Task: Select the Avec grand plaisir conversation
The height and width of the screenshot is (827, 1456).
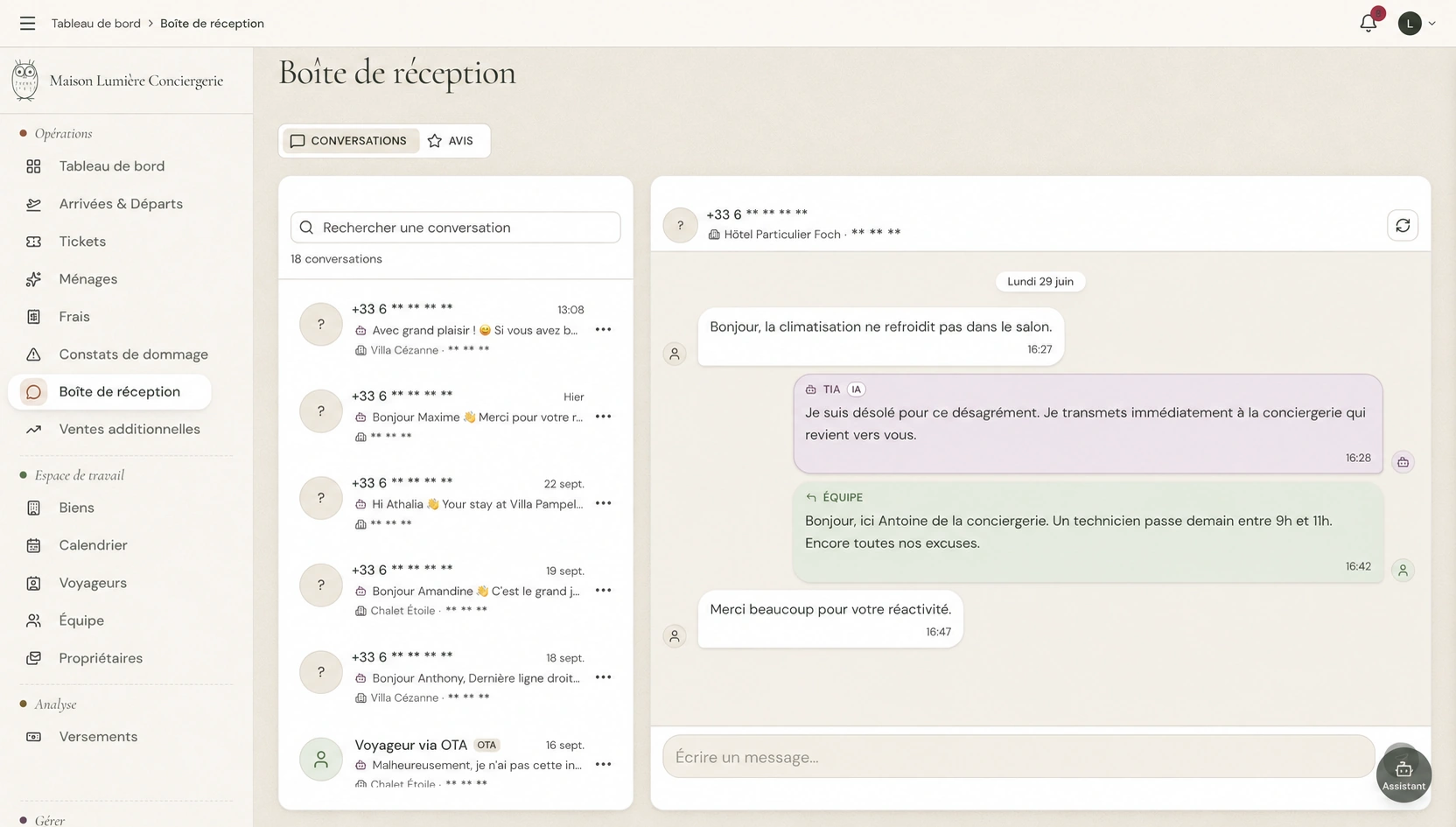Action: coord(455,328)
